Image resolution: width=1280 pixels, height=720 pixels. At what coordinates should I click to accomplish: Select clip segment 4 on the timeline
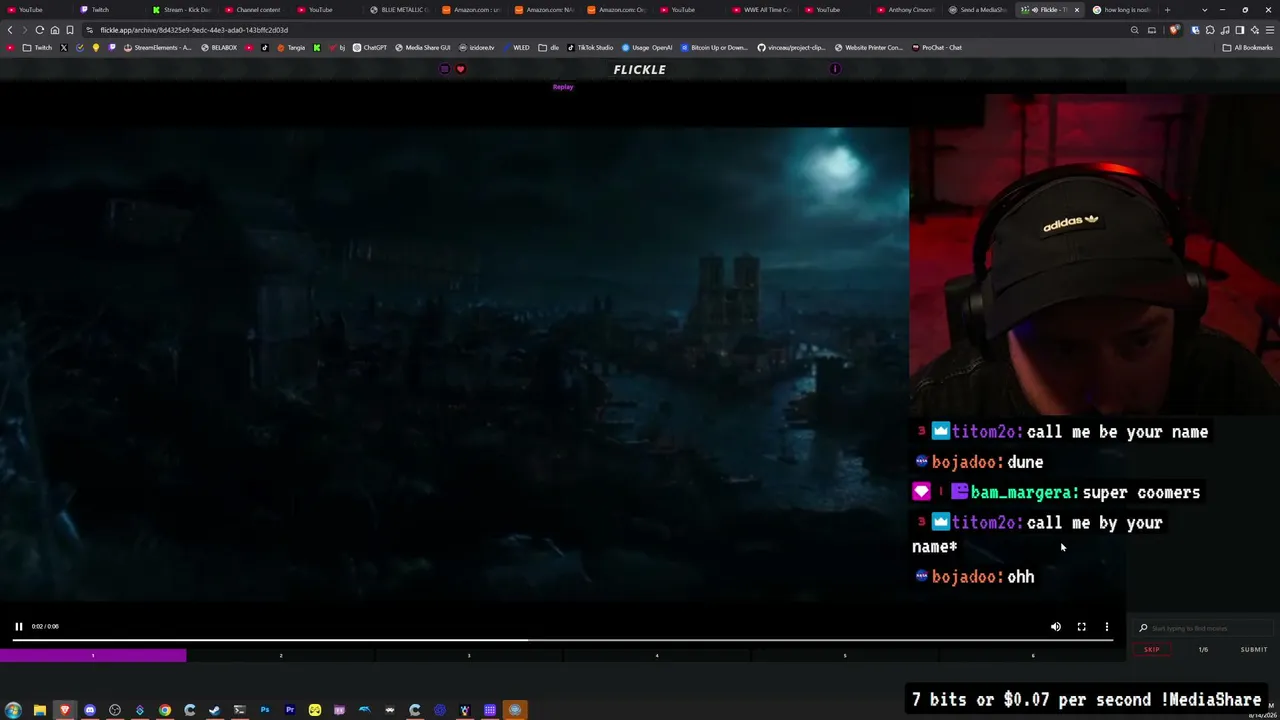point(657,656)
